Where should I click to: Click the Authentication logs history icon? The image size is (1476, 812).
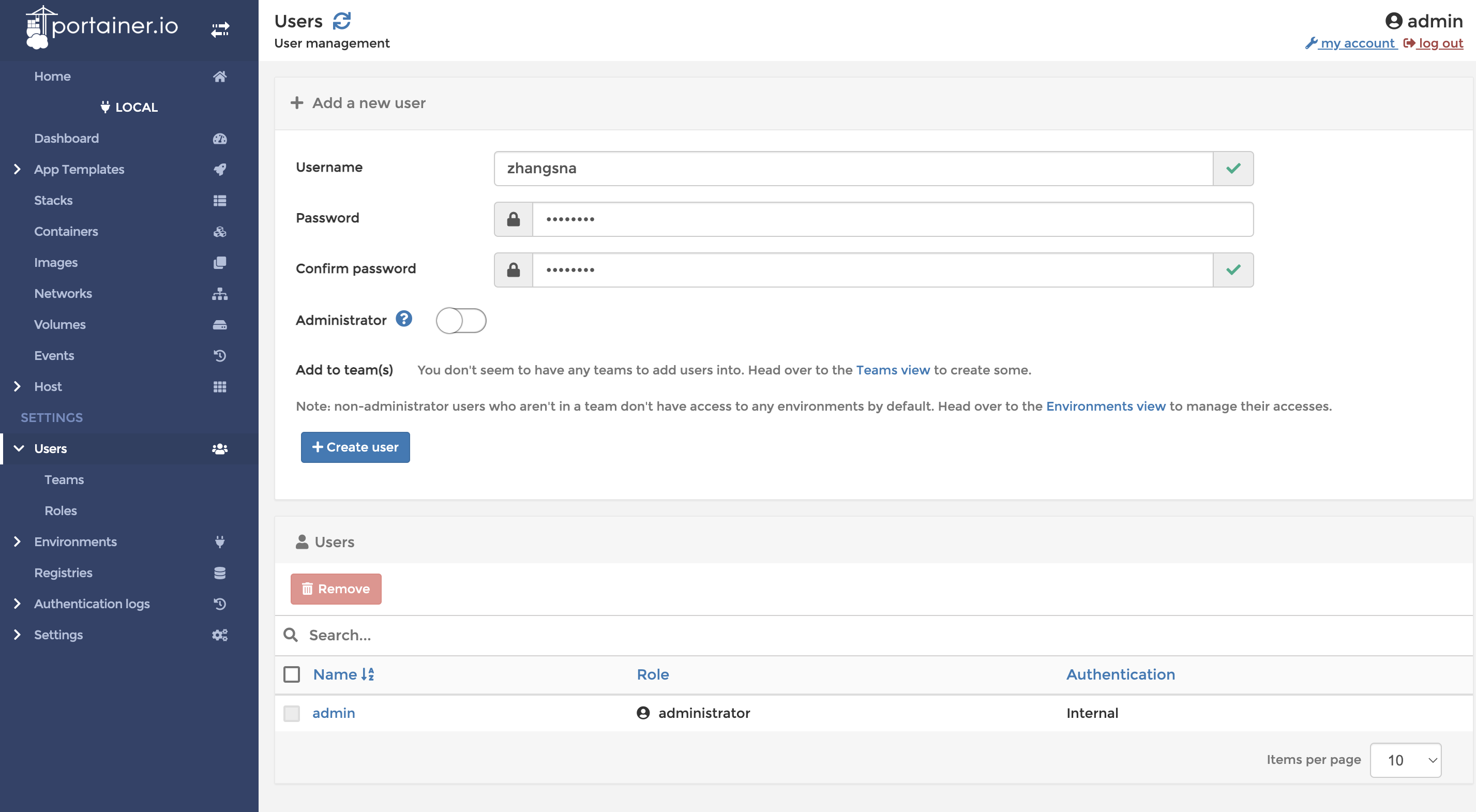coord(219,604)
